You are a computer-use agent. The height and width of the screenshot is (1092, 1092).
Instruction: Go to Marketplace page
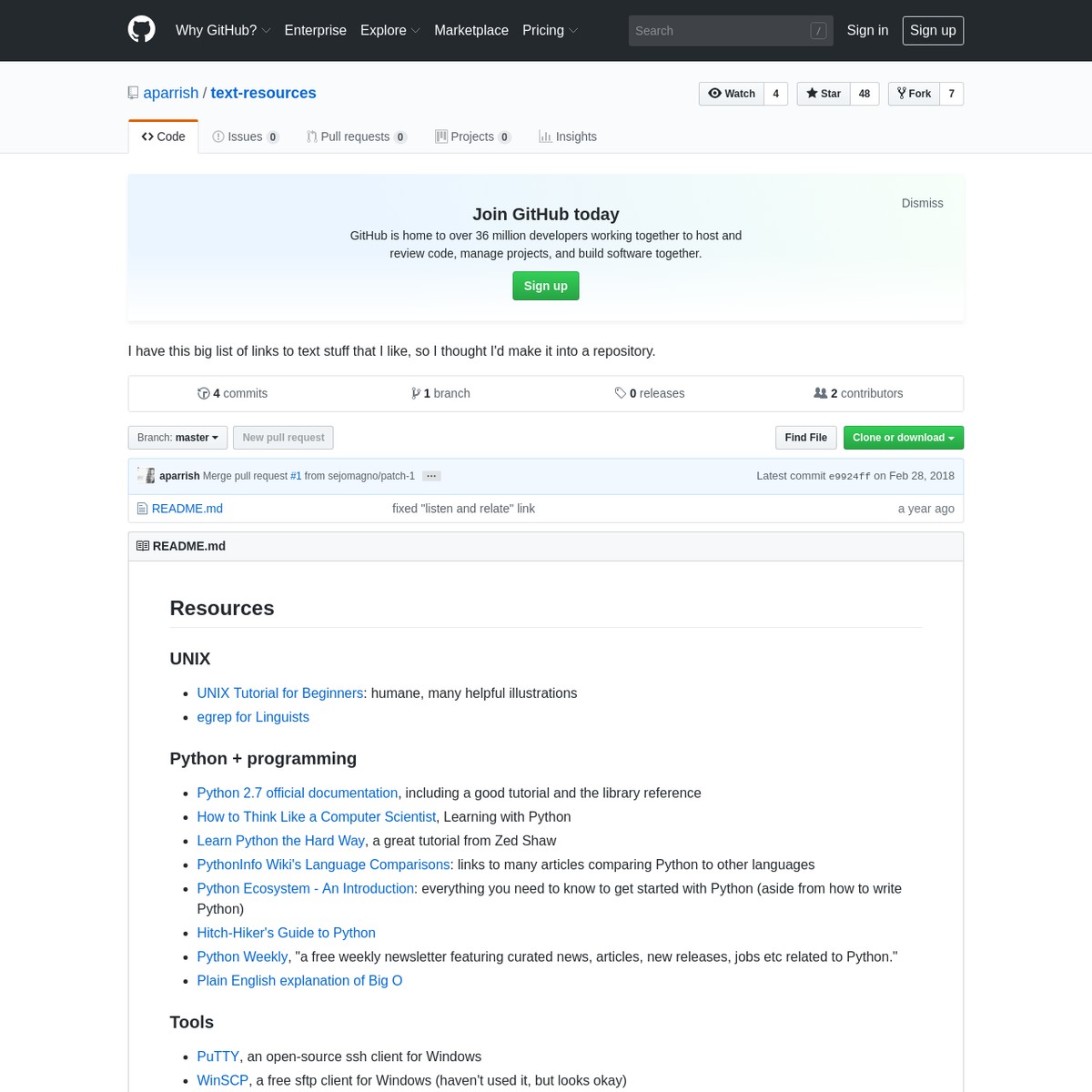click(471, 30)
